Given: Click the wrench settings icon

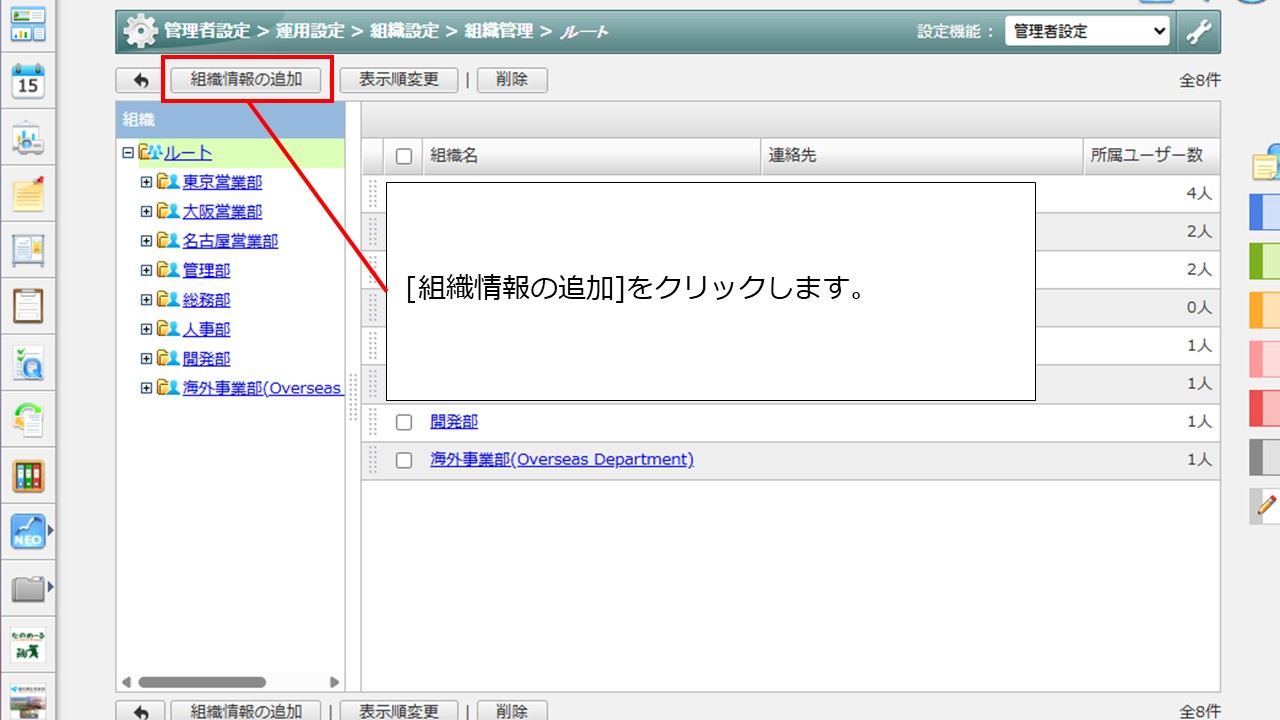Looking at the screenshot, I should pyautogui.click(x=1198, y=32).
